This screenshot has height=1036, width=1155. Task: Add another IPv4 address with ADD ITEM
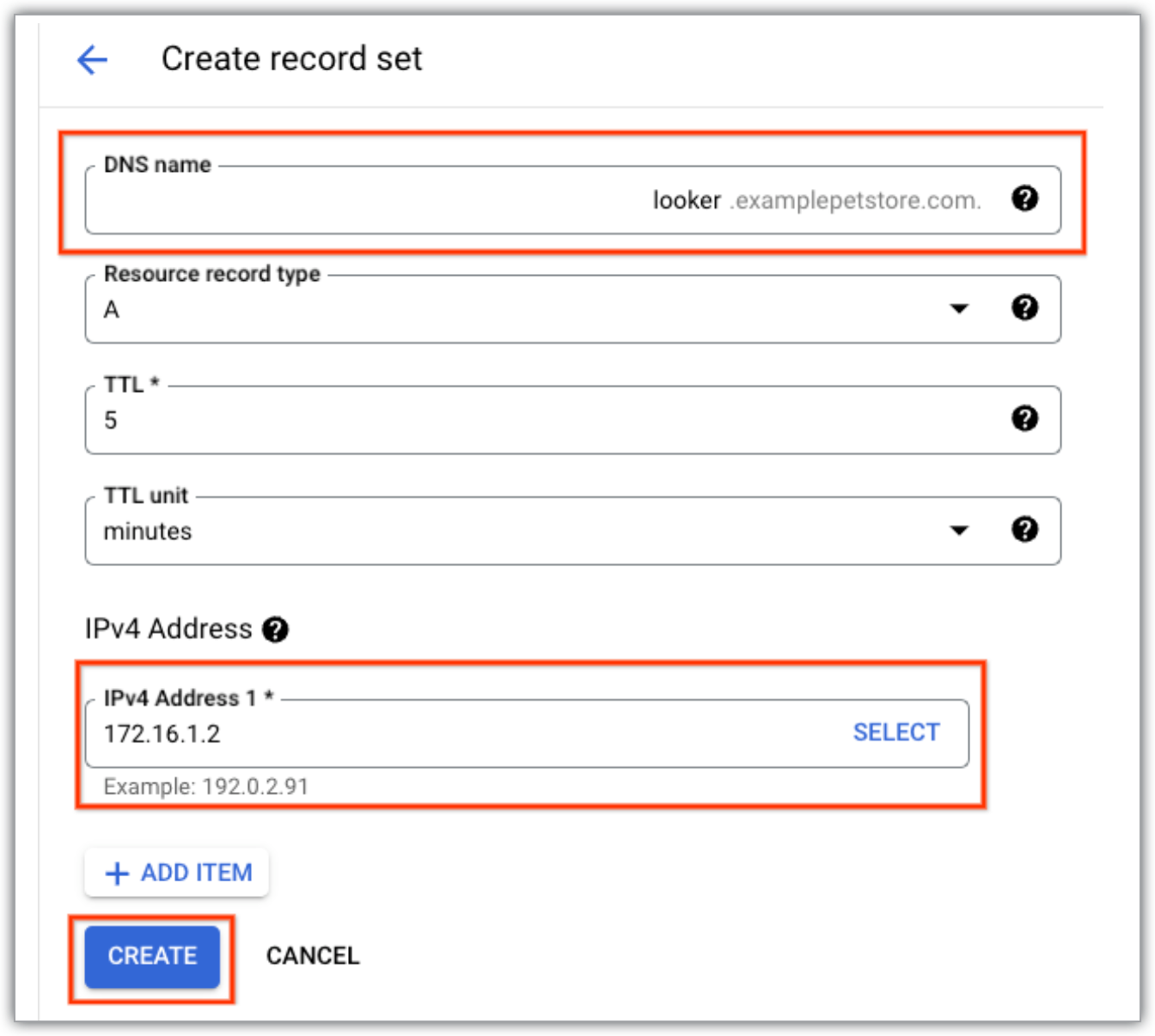[x=177, y=873]
